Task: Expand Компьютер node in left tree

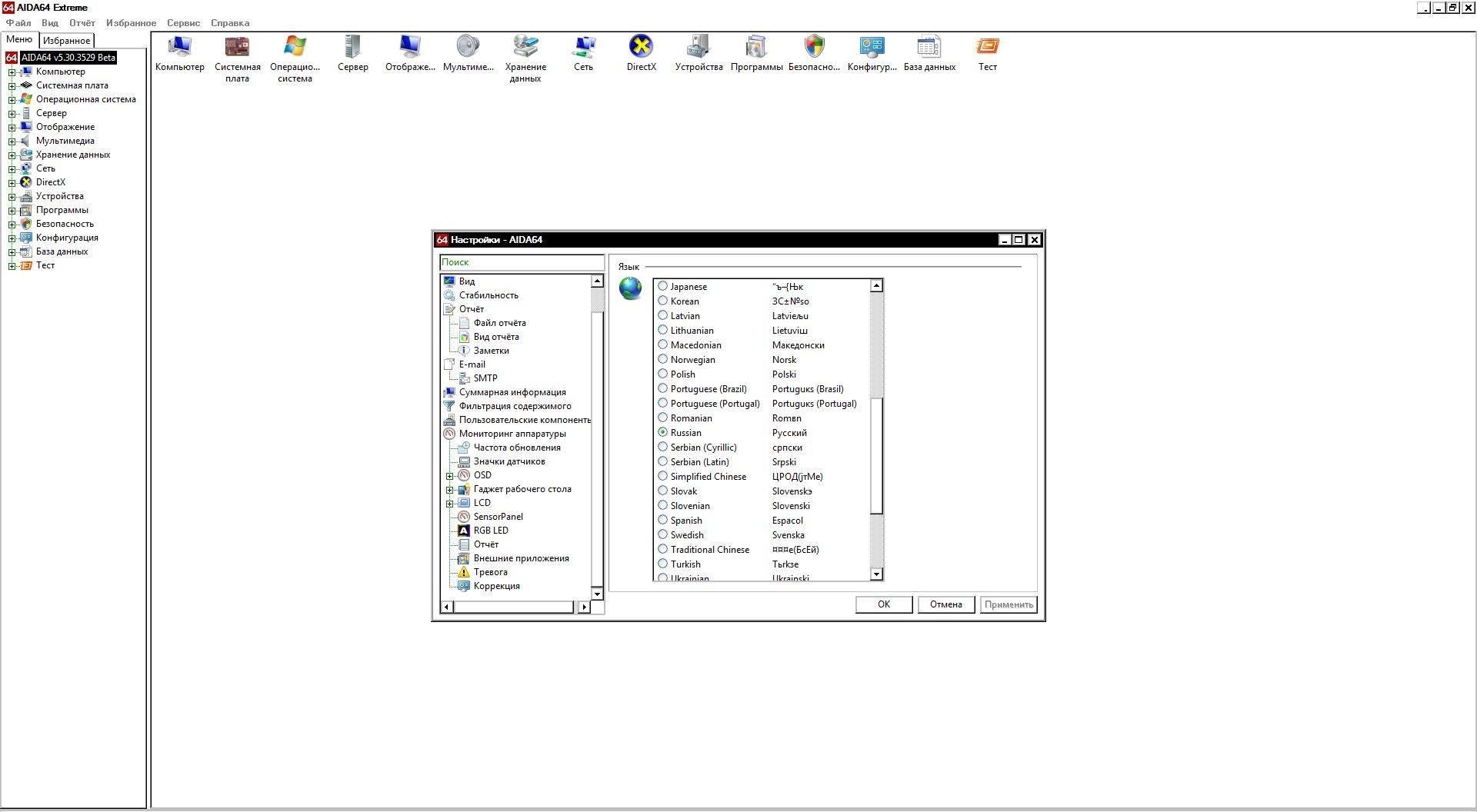Action: point(12,72)
